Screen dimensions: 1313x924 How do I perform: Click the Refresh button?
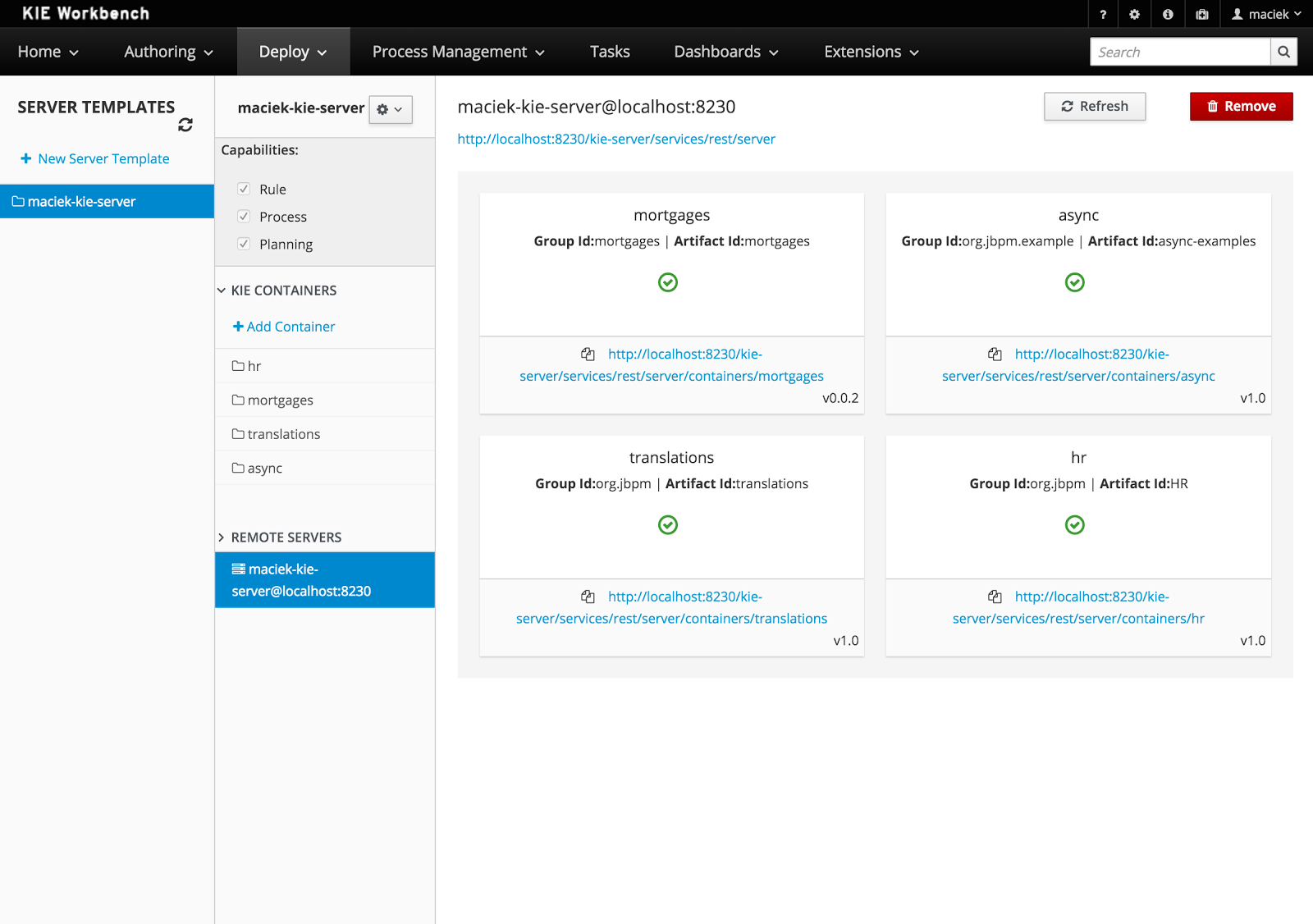point(1095,107)
